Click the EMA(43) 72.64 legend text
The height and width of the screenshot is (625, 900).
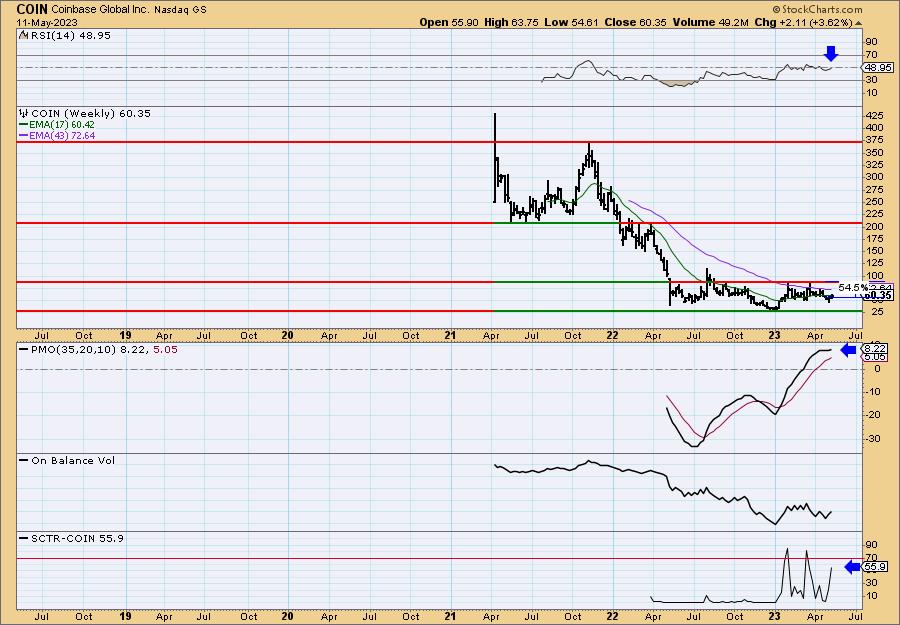(61, 136)
